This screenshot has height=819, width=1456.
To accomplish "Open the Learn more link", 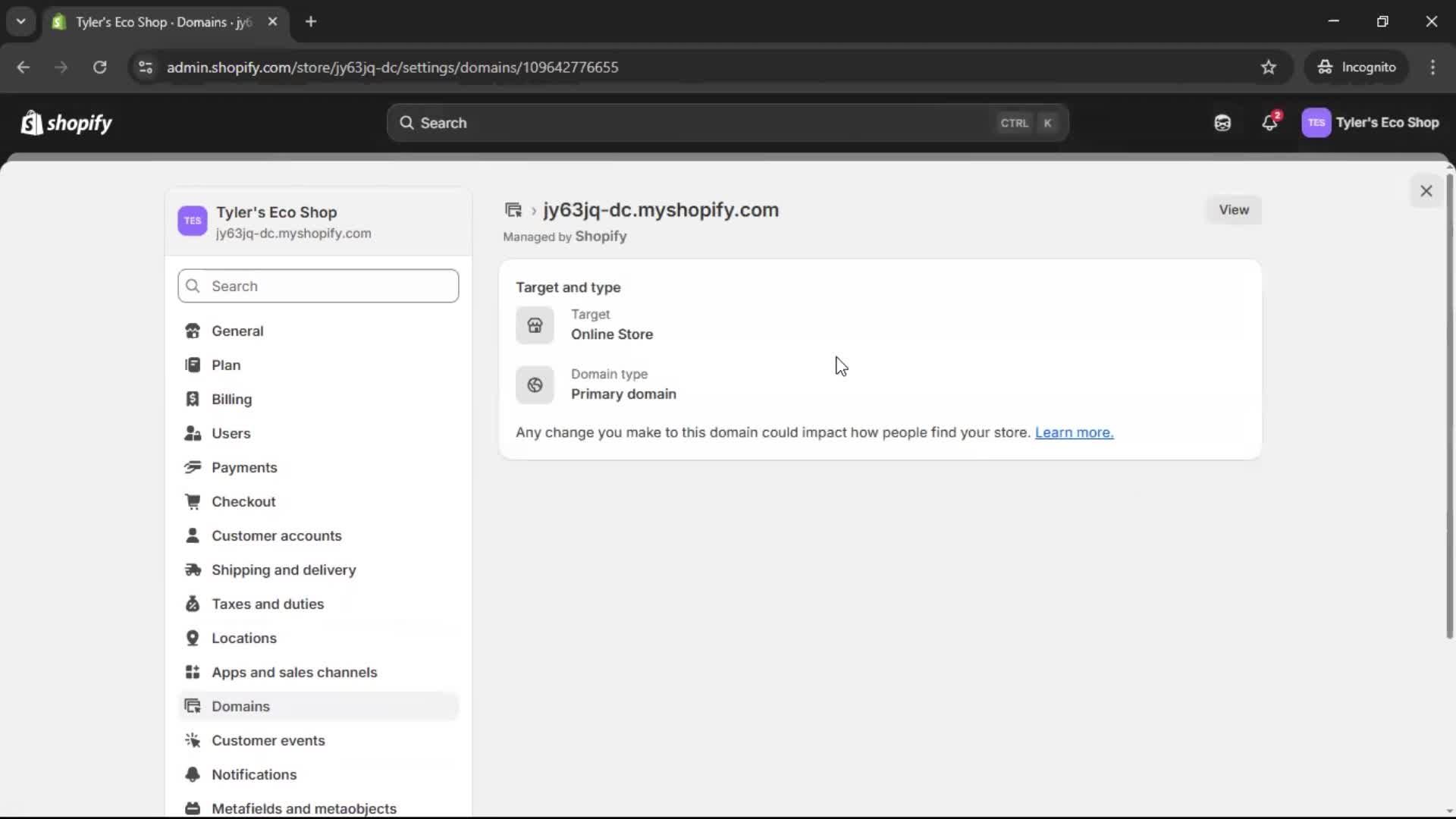I will coord(1074,432).
